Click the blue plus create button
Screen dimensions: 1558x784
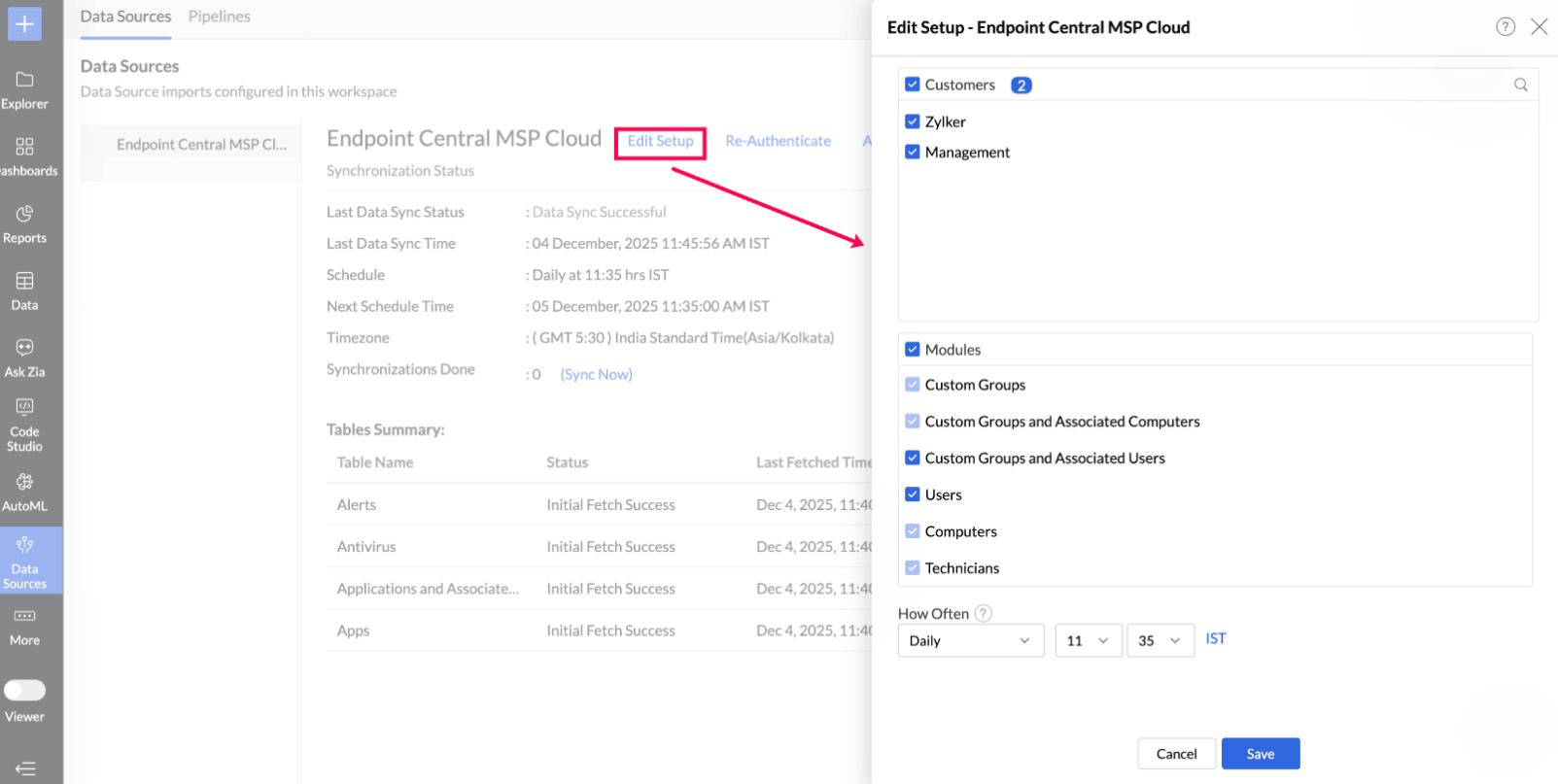point(24,23)
